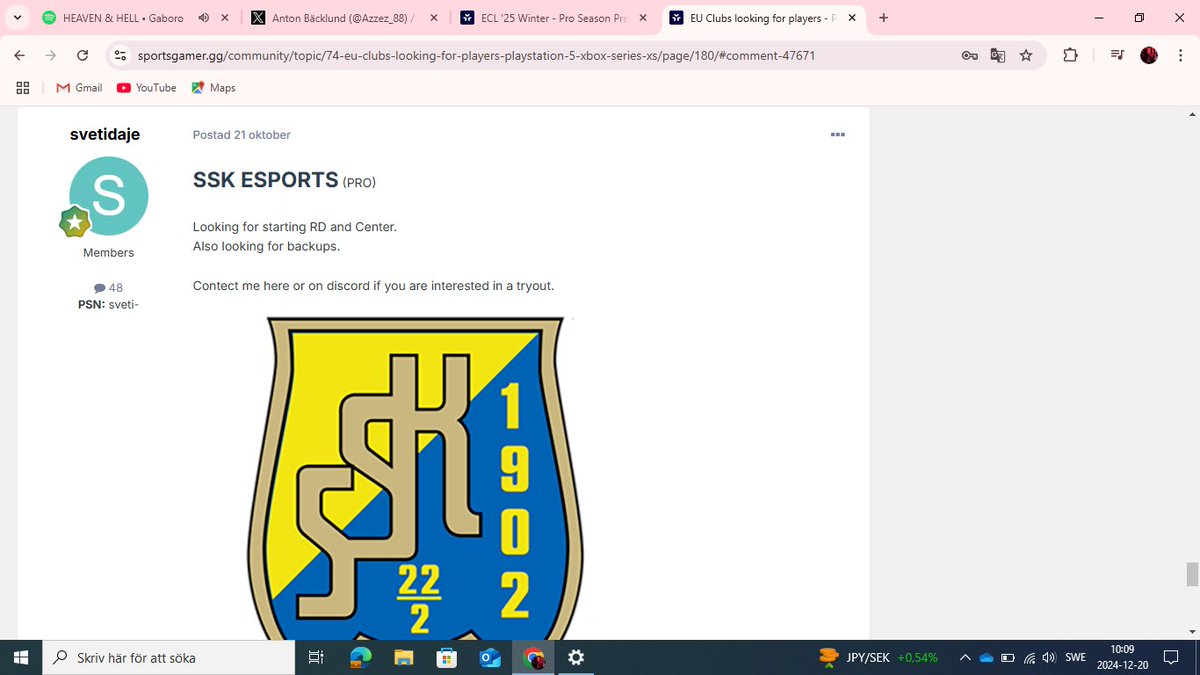Open the Gmail bookmark
This screenshot has height=675, width=1200.
[79, 88]
